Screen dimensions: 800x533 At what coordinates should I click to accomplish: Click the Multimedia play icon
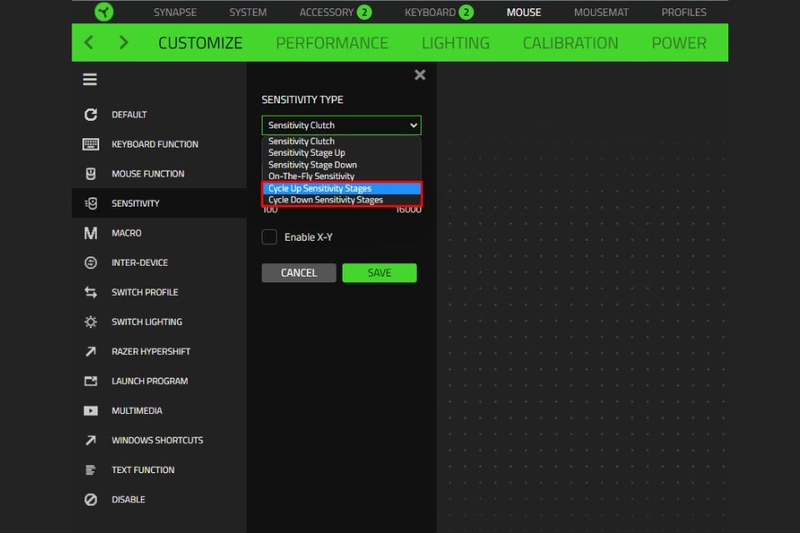tap(91, 411)
